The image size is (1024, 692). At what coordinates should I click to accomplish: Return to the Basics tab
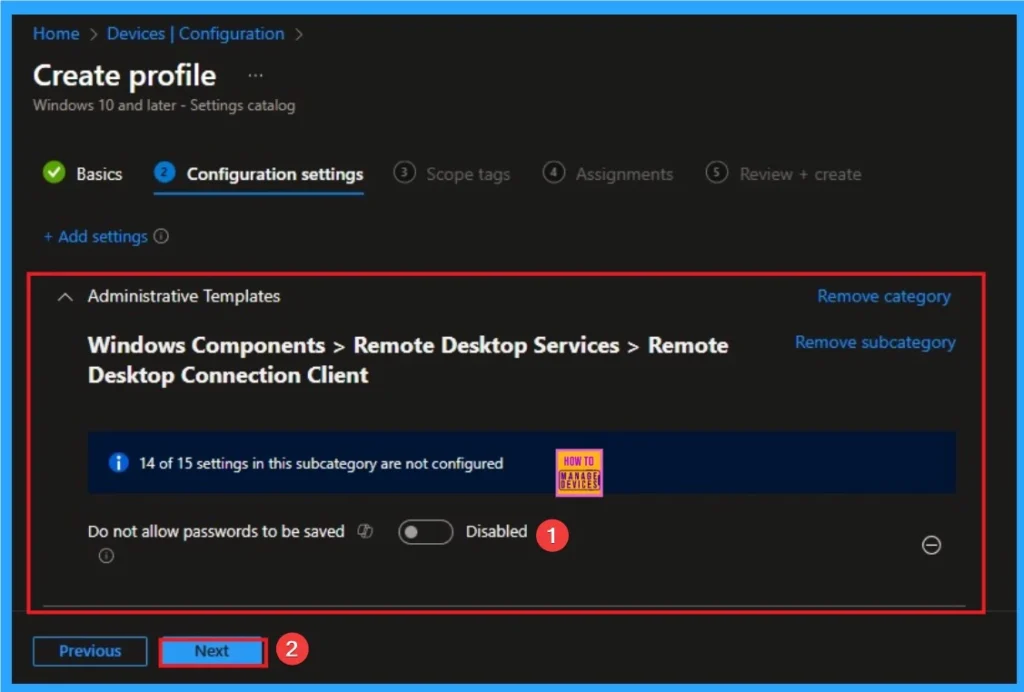tap(99, 173)
